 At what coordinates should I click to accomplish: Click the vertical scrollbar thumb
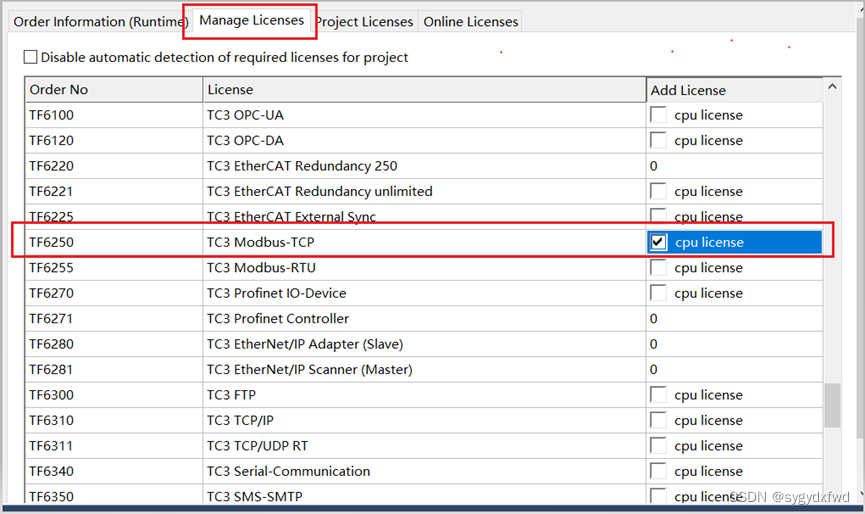832,405
